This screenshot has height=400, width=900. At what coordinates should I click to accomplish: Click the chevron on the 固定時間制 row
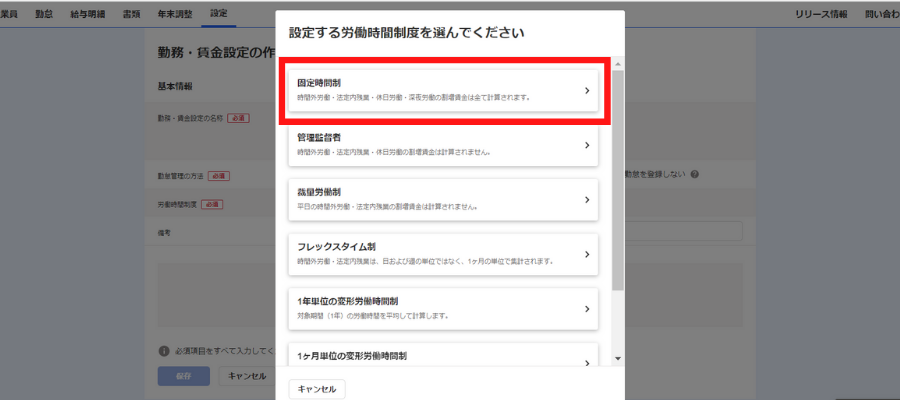pos(587,91)
